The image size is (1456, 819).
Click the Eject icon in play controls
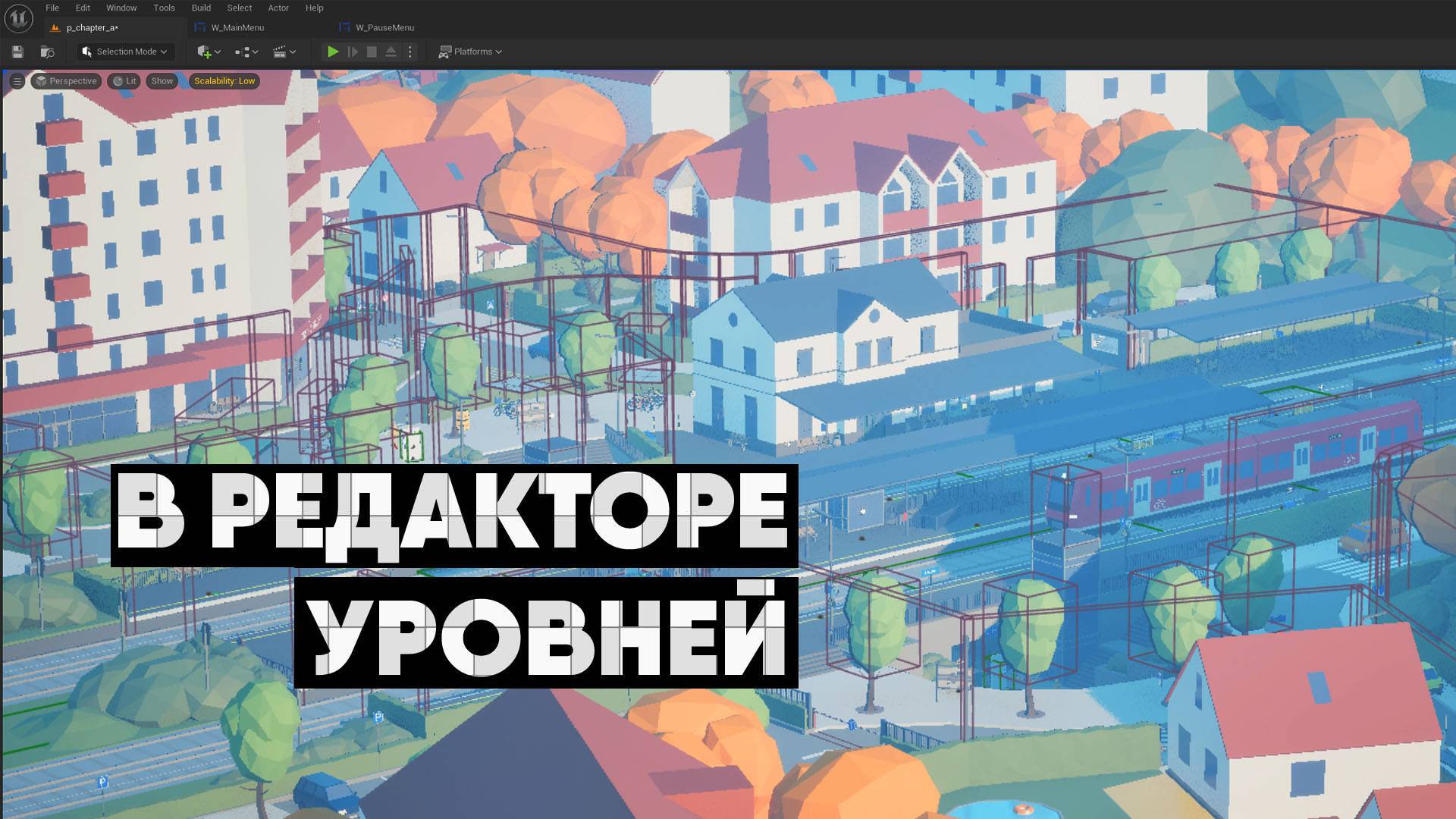click(391, 52)
